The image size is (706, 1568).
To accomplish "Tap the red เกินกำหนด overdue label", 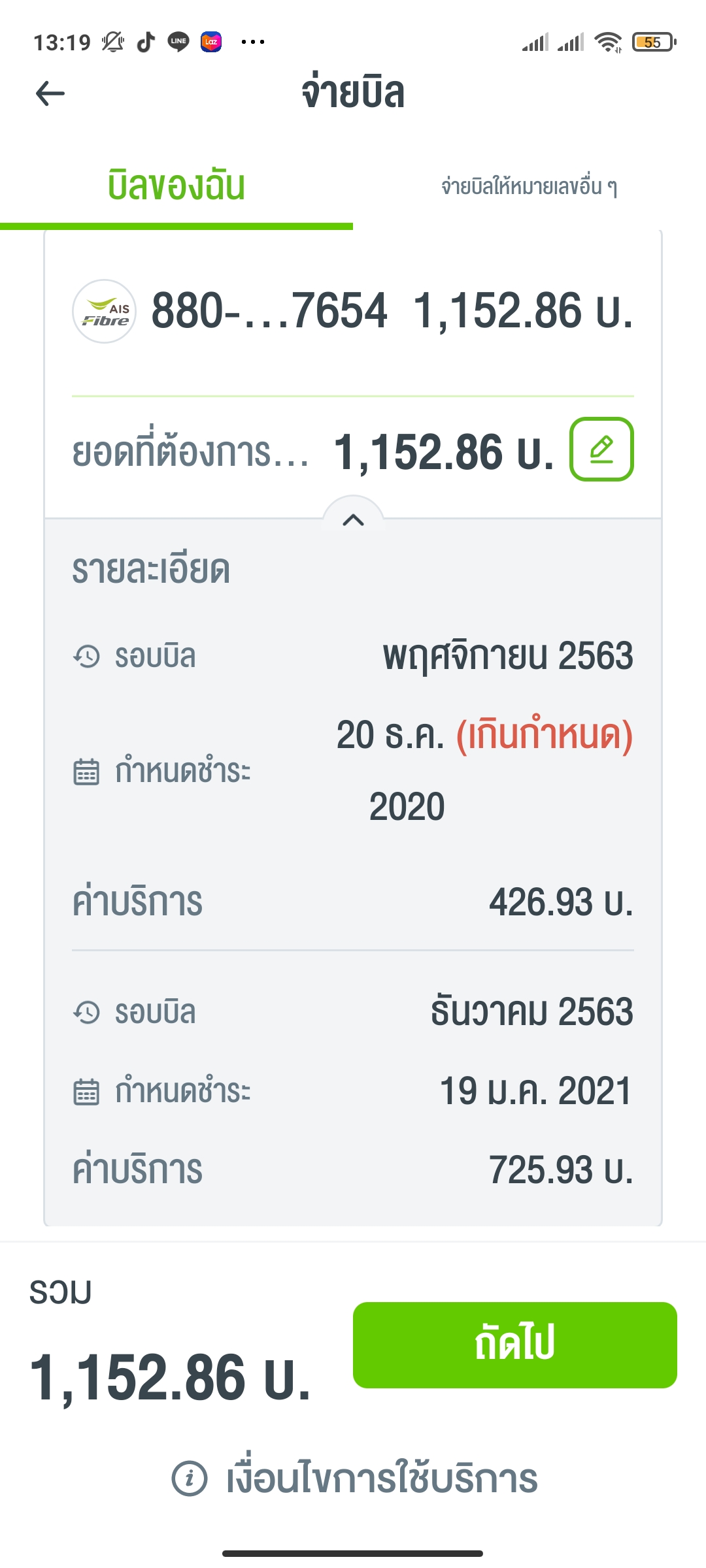I will pos(545,736).
